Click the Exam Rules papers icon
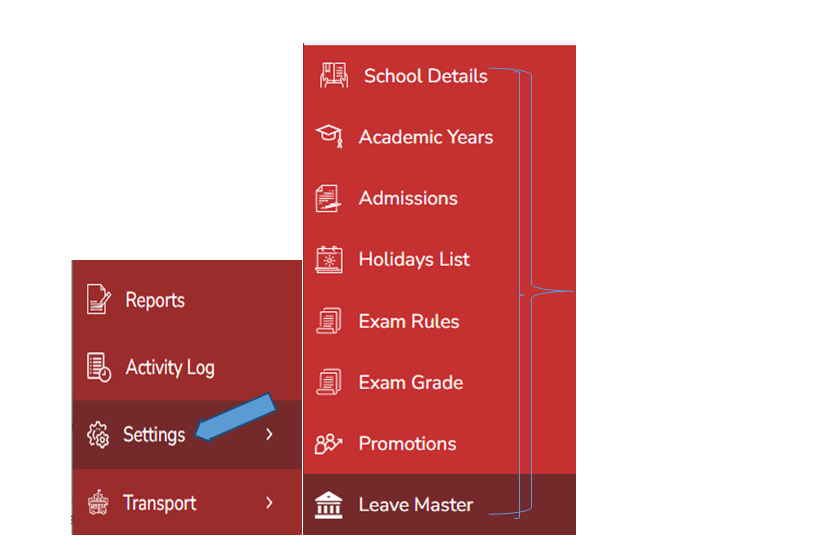 click(329, 321)
